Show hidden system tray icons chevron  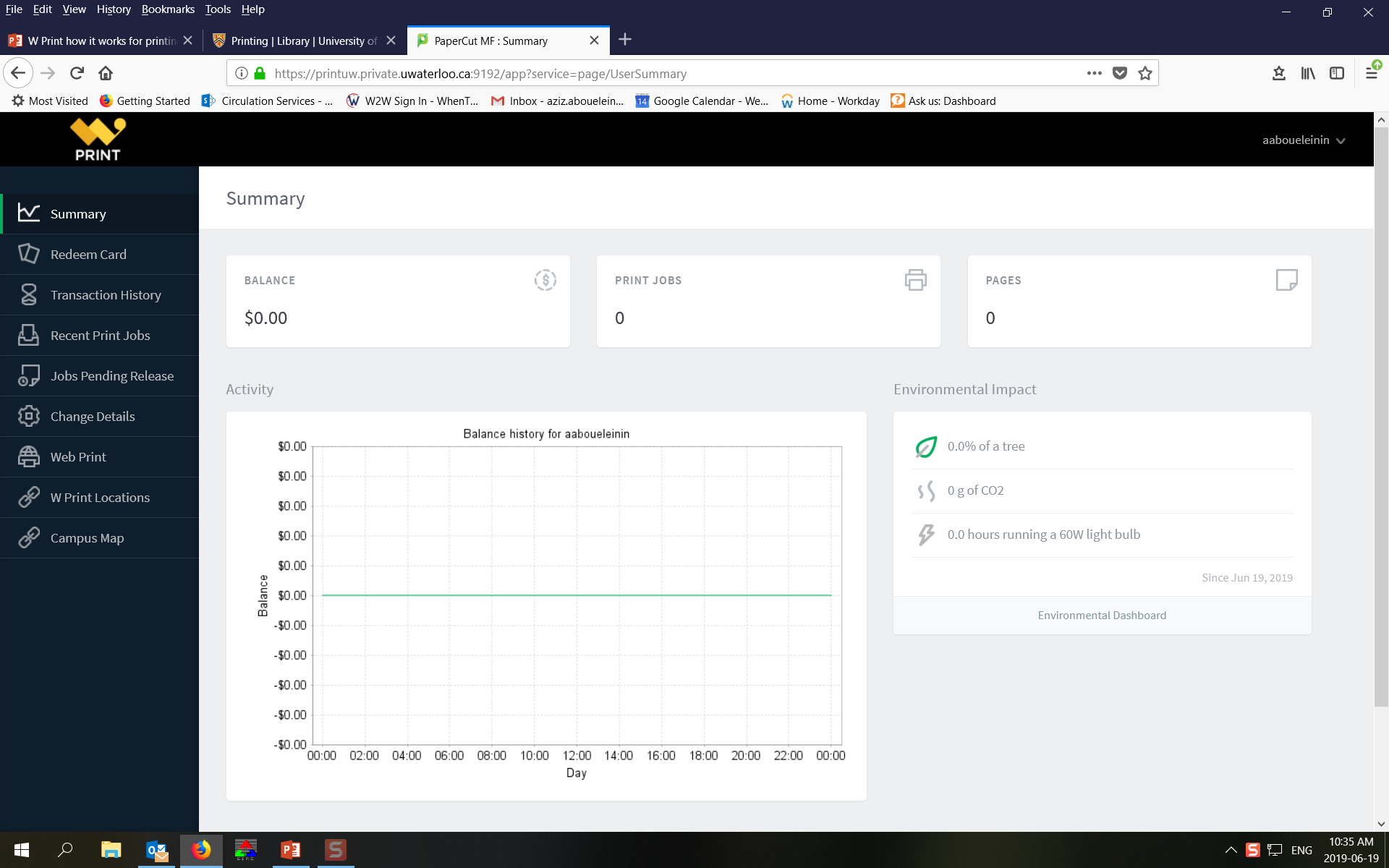1231,850
